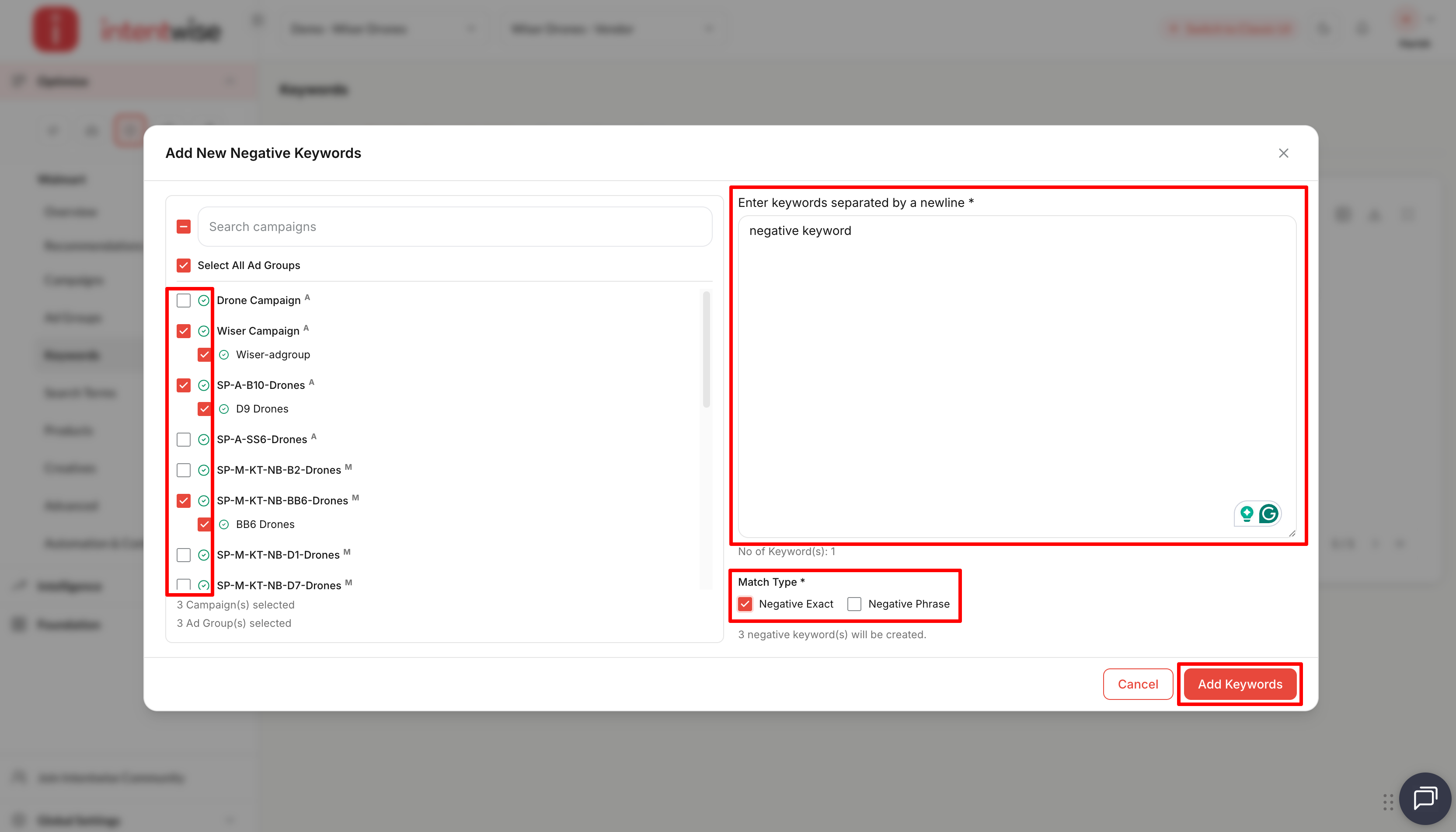Enable the Negative Phrase match type

point(854,604)
